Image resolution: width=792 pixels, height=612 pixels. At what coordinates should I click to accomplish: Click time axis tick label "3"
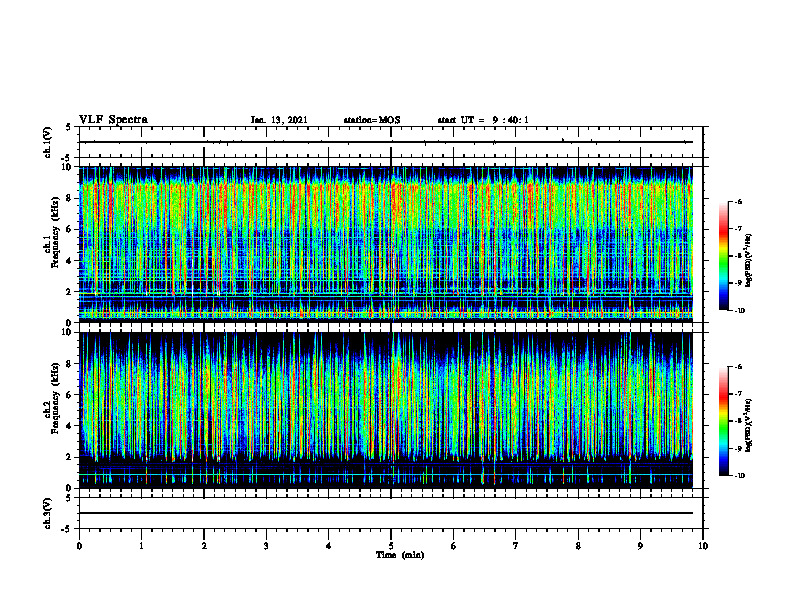(266, 546)
